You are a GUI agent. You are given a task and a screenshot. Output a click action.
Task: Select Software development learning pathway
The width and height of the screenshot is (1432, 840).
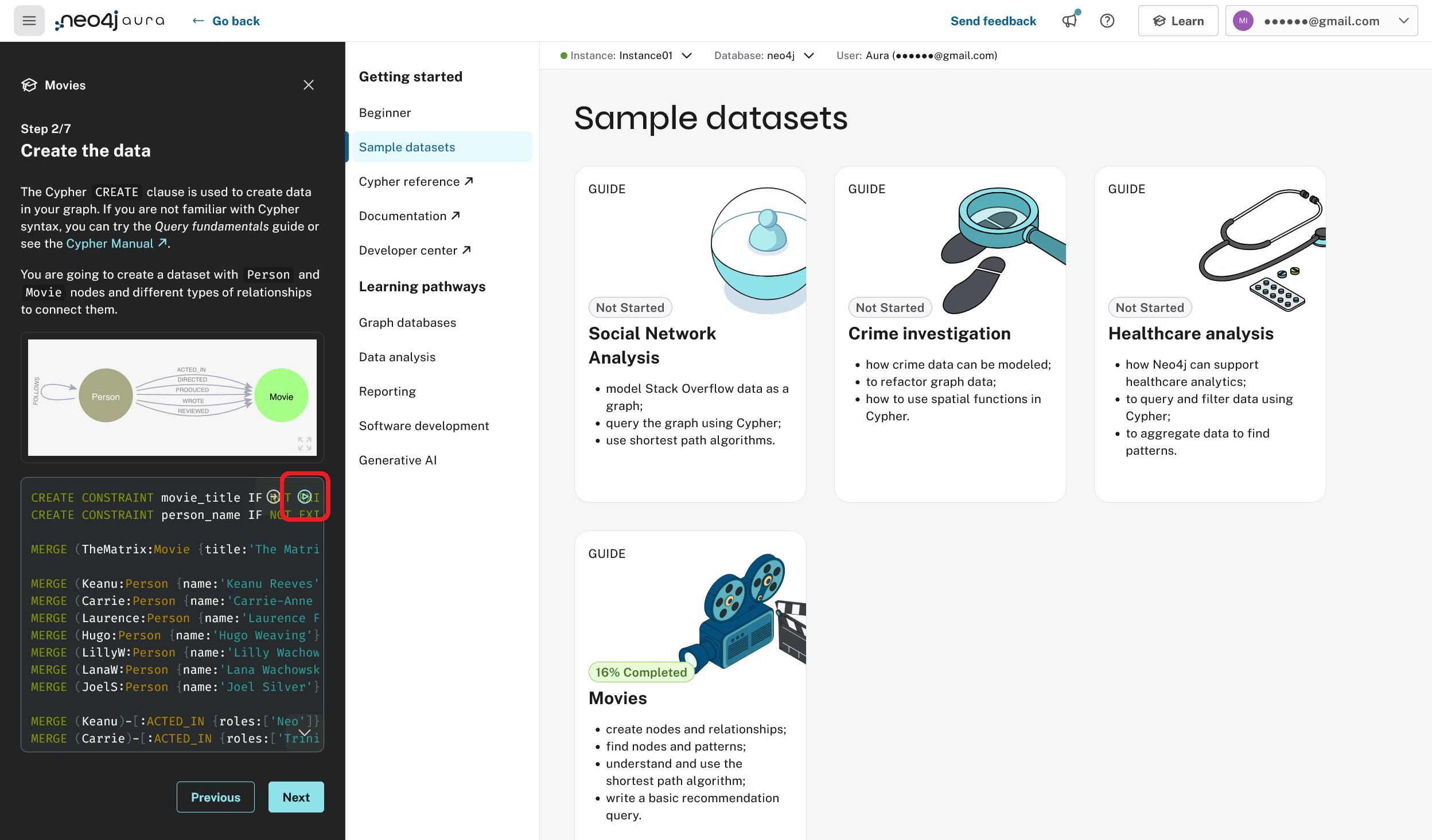(x=424, y=426)
